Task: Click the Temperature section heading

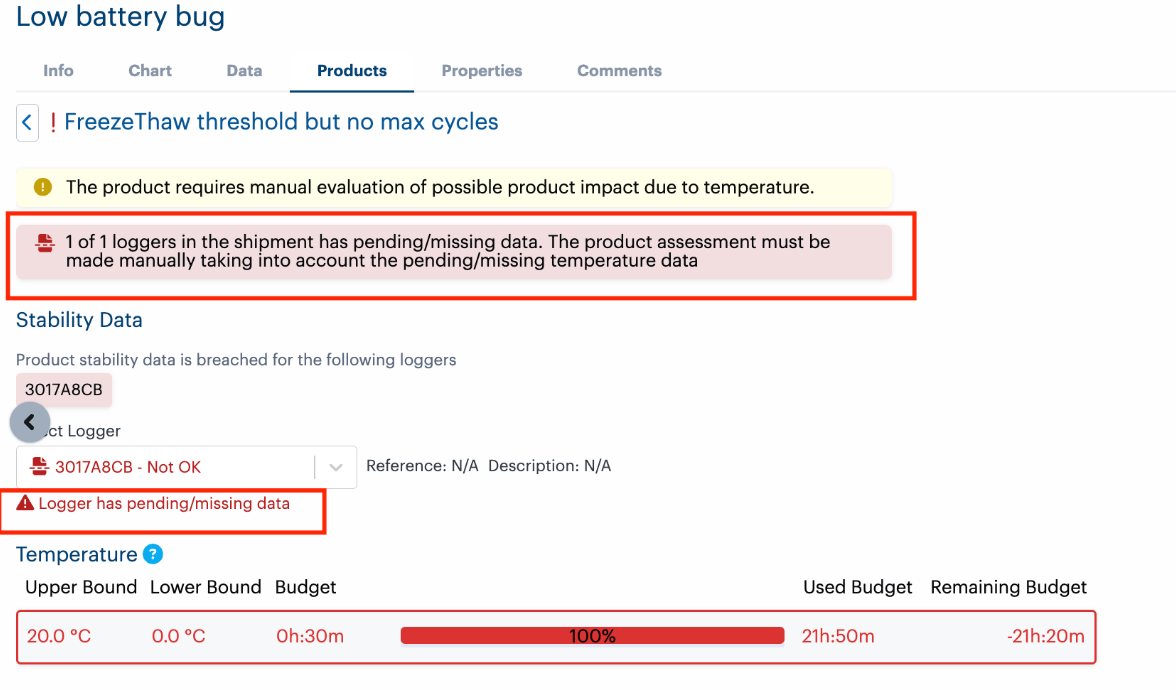Action: point(76,554)
